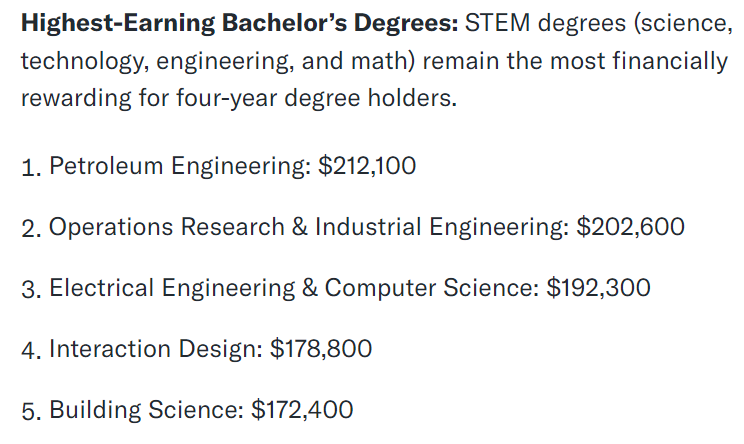This screenshot has width=744, height=444.
Task: Click the $192,300 salary value
Action: coord(598,288)
